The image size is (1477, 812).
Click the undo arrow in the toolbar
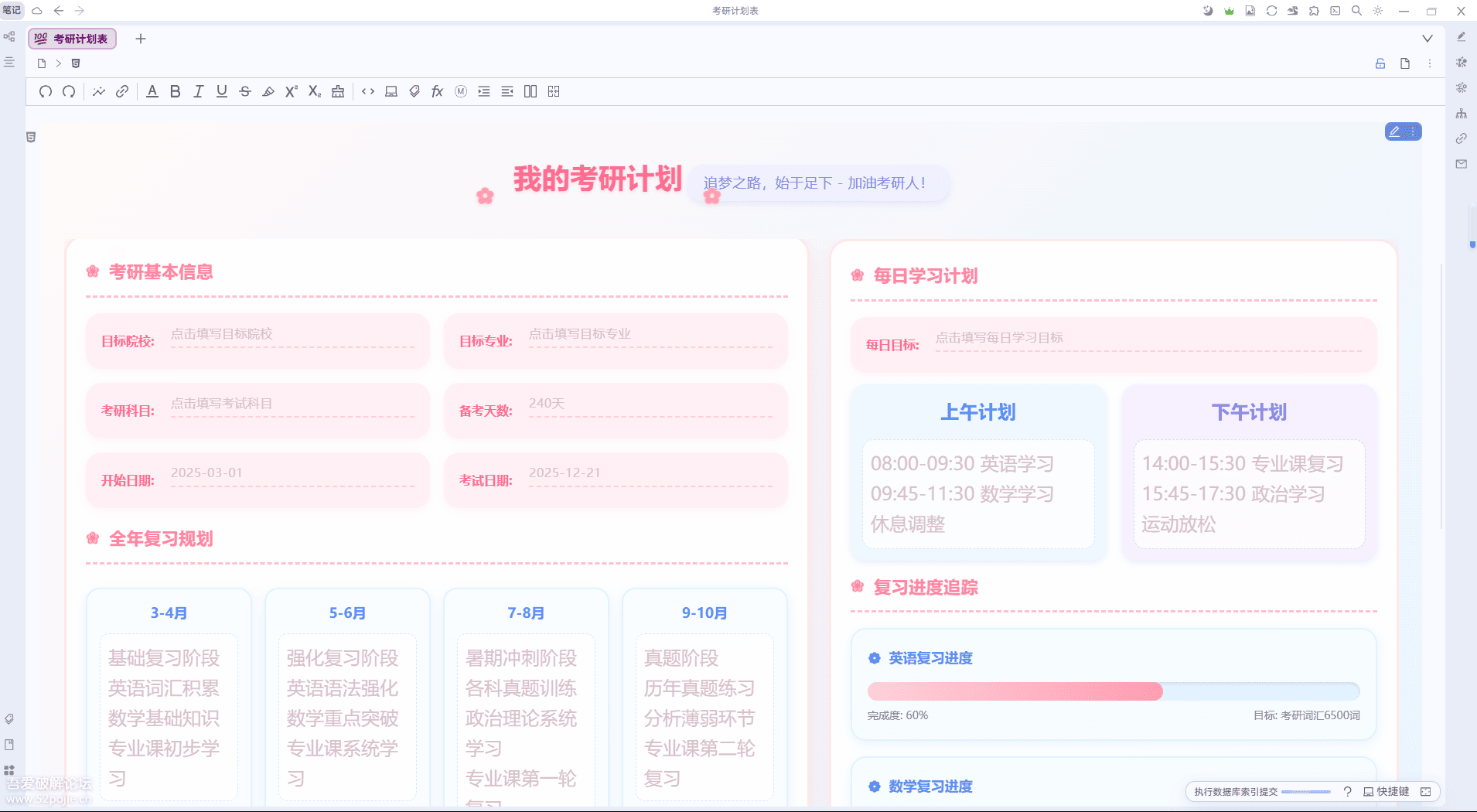[x=45, y=91]
